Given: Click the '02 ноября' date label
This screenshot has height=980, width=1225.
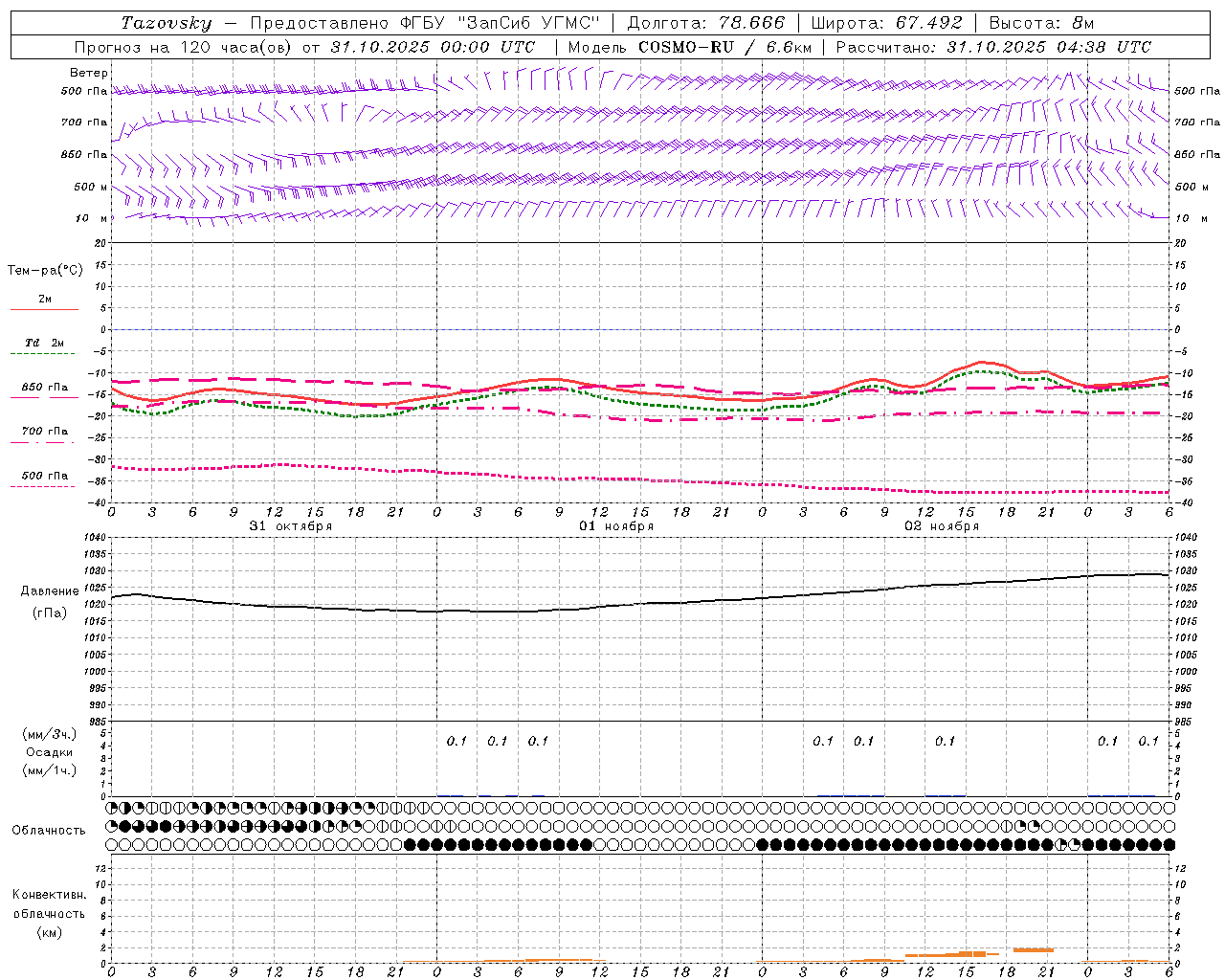Looking at the screenshot, I should click(942, 526).
